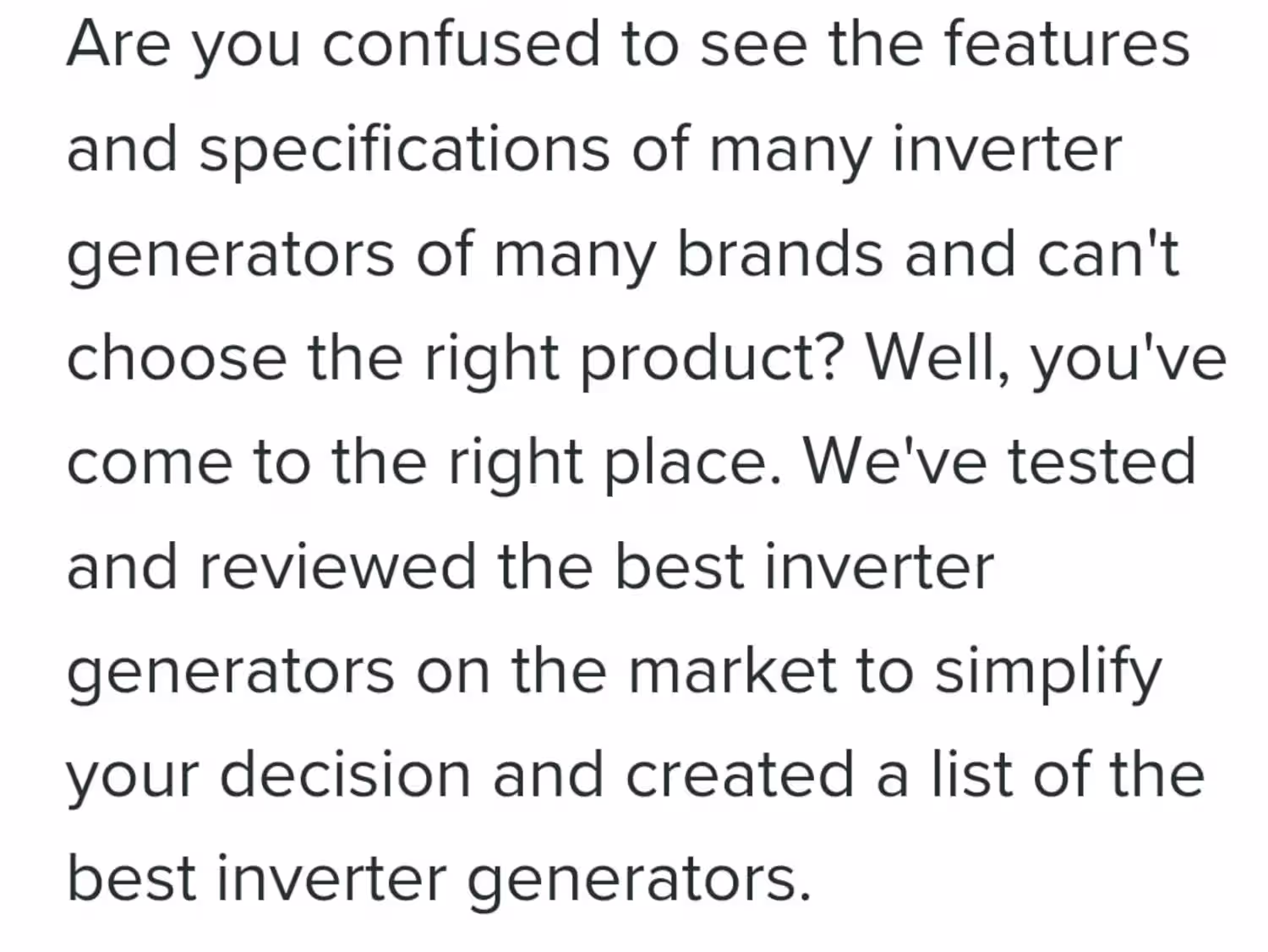The image size is (1268, 952).
Task: Click the opening word "Are"
Action: [118, 44]
